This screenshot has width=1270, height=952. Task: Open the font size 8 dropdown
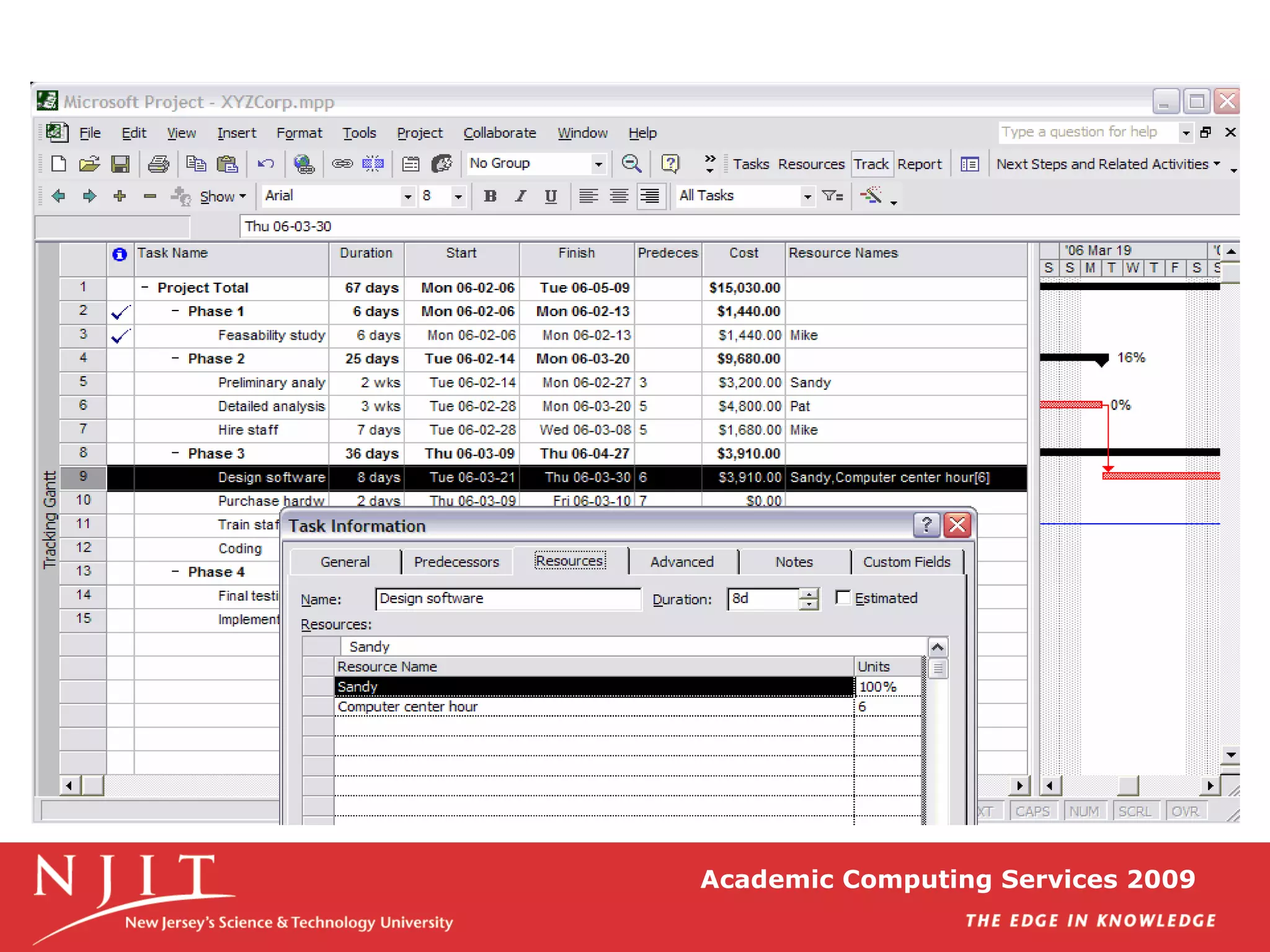(458, 197)
